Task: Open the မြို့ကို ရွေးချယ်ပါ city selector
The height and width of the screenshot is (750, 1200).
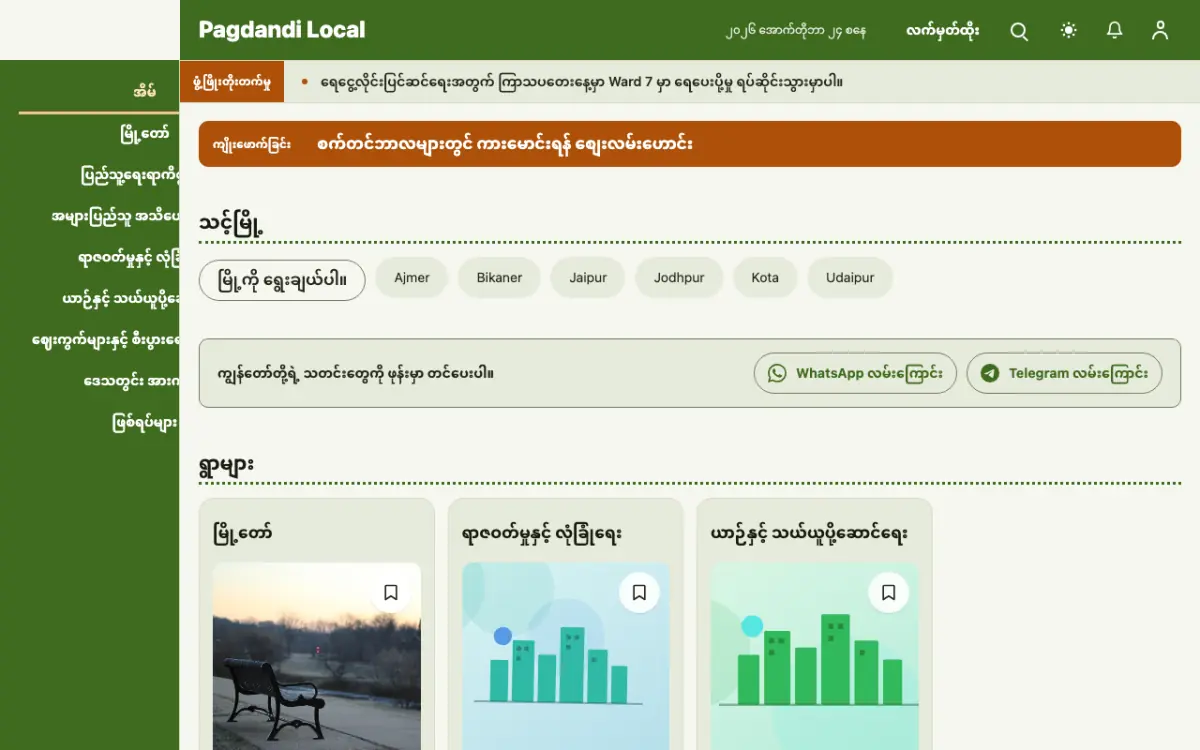Action: (x=282, y=280)
